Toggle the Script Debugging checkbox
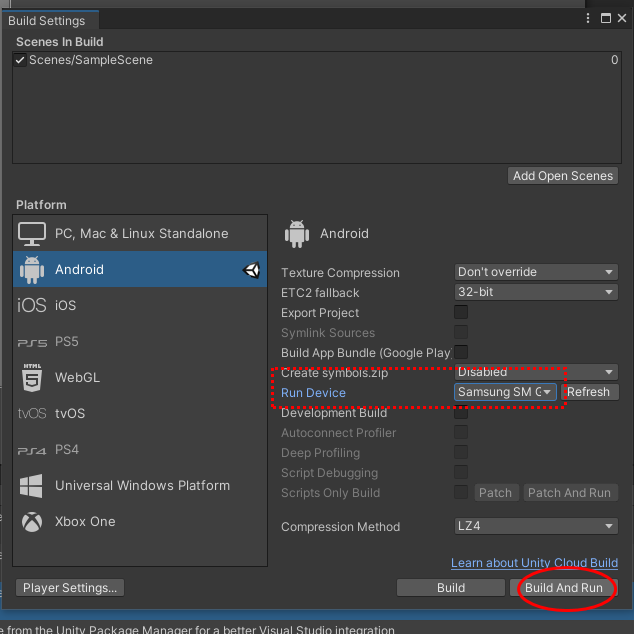Viewport: 634px width, 634px height. (x=461, y=472)
